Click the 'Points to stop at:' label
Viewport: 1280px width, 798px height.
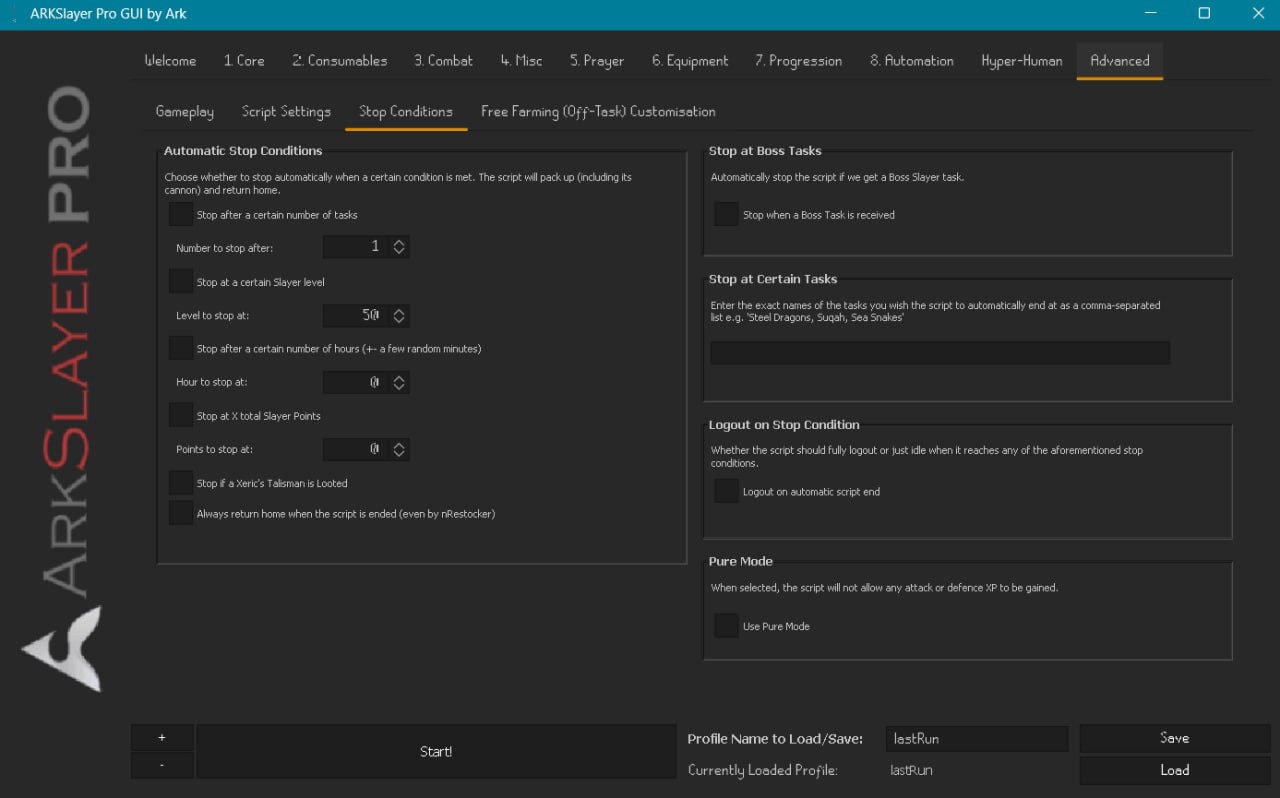pyautogui.click(x=214, y=450)
